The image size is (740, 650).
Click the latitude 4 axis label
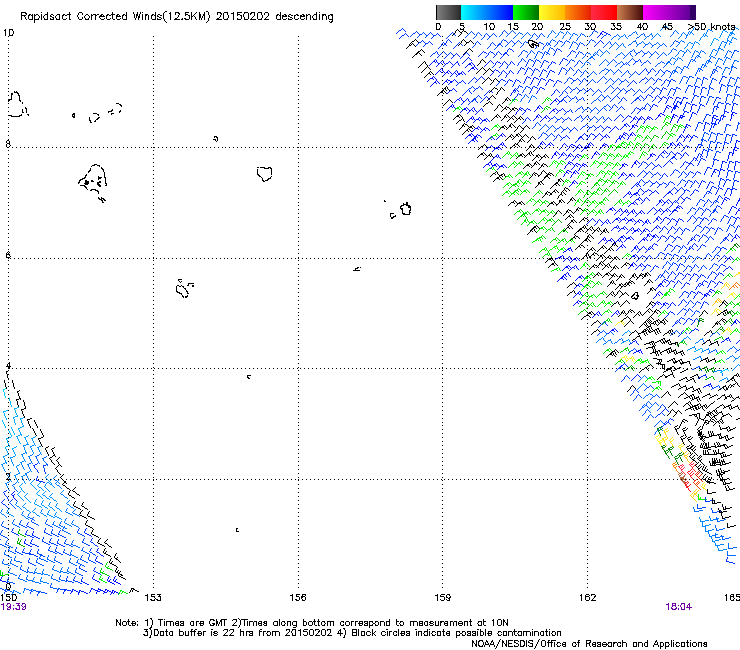click(x=8, y=365)
